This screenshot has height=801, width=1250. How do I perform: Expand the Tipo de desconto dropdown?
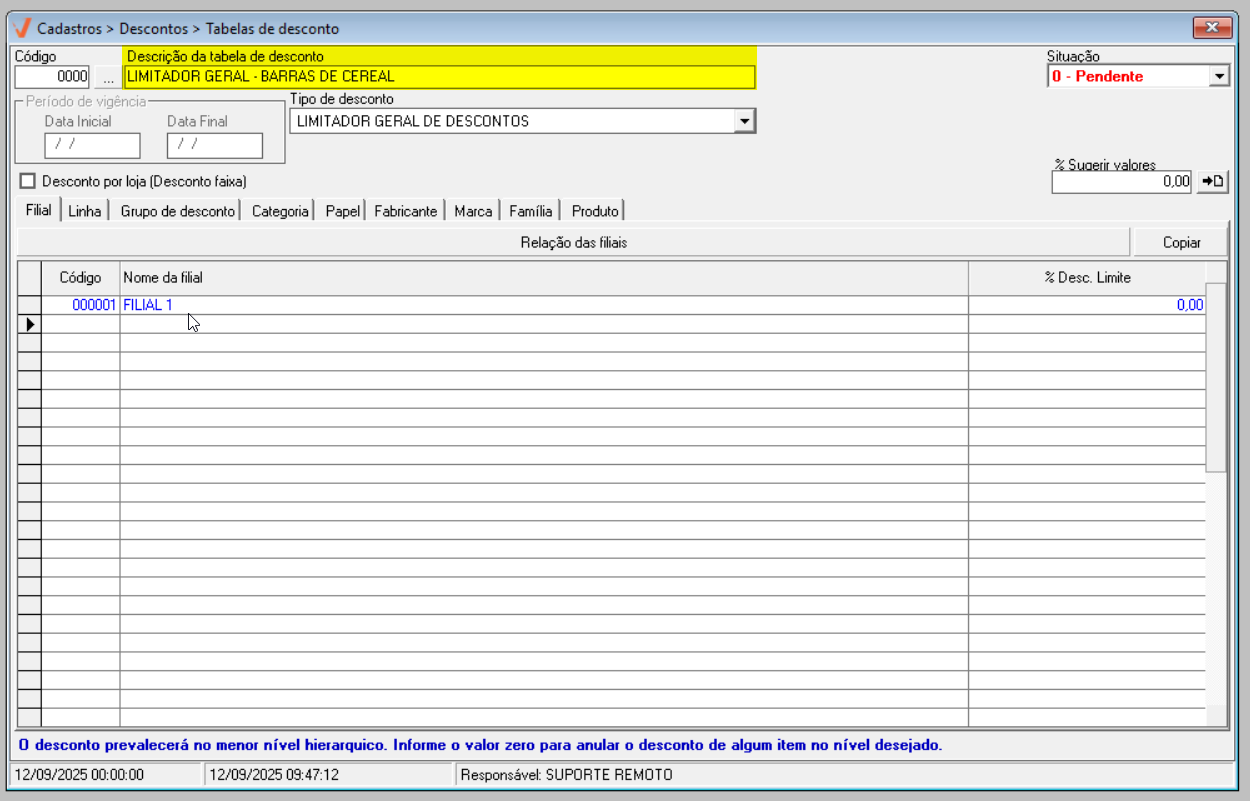point(744,121)
